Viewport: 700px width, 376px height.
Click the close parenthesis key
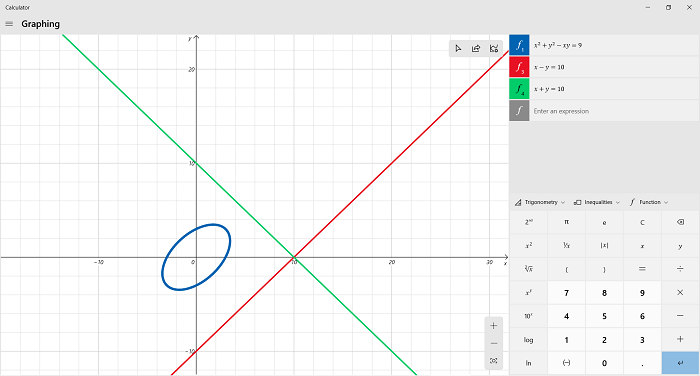click(604, 269)
